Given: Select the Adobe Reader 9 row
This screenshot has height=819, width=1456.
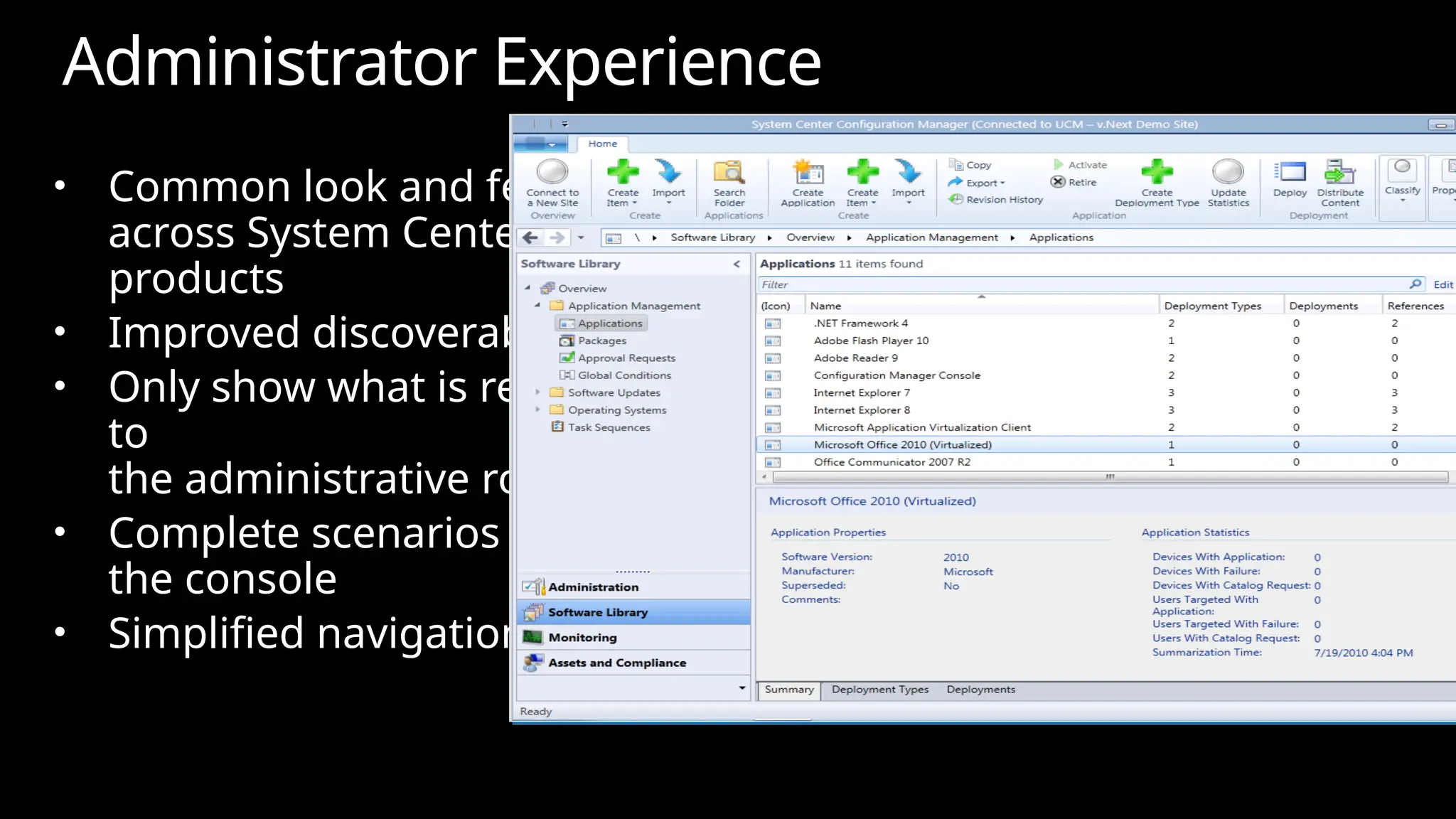Looking at the screenshot, I should click(x=1106, y=358).
